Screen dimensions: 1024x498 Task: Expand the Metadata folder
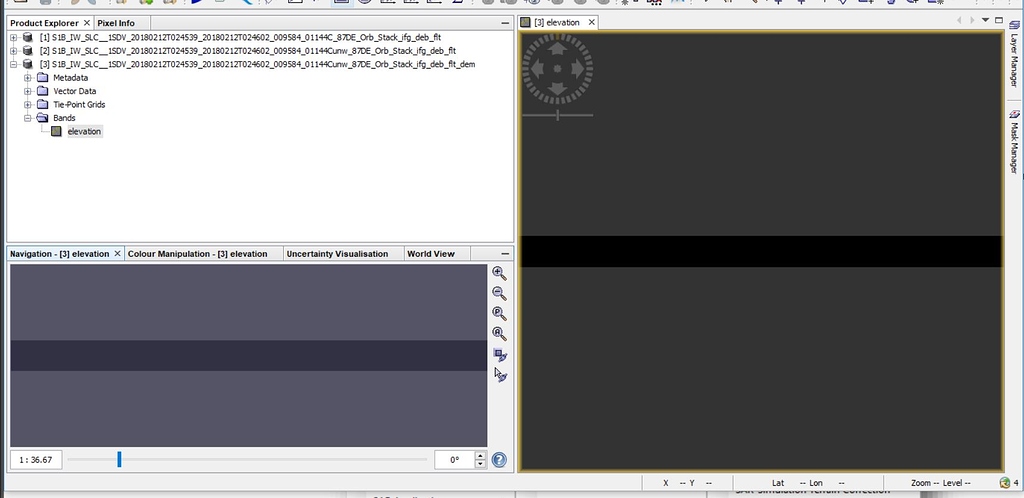click(x=28, y=78)
